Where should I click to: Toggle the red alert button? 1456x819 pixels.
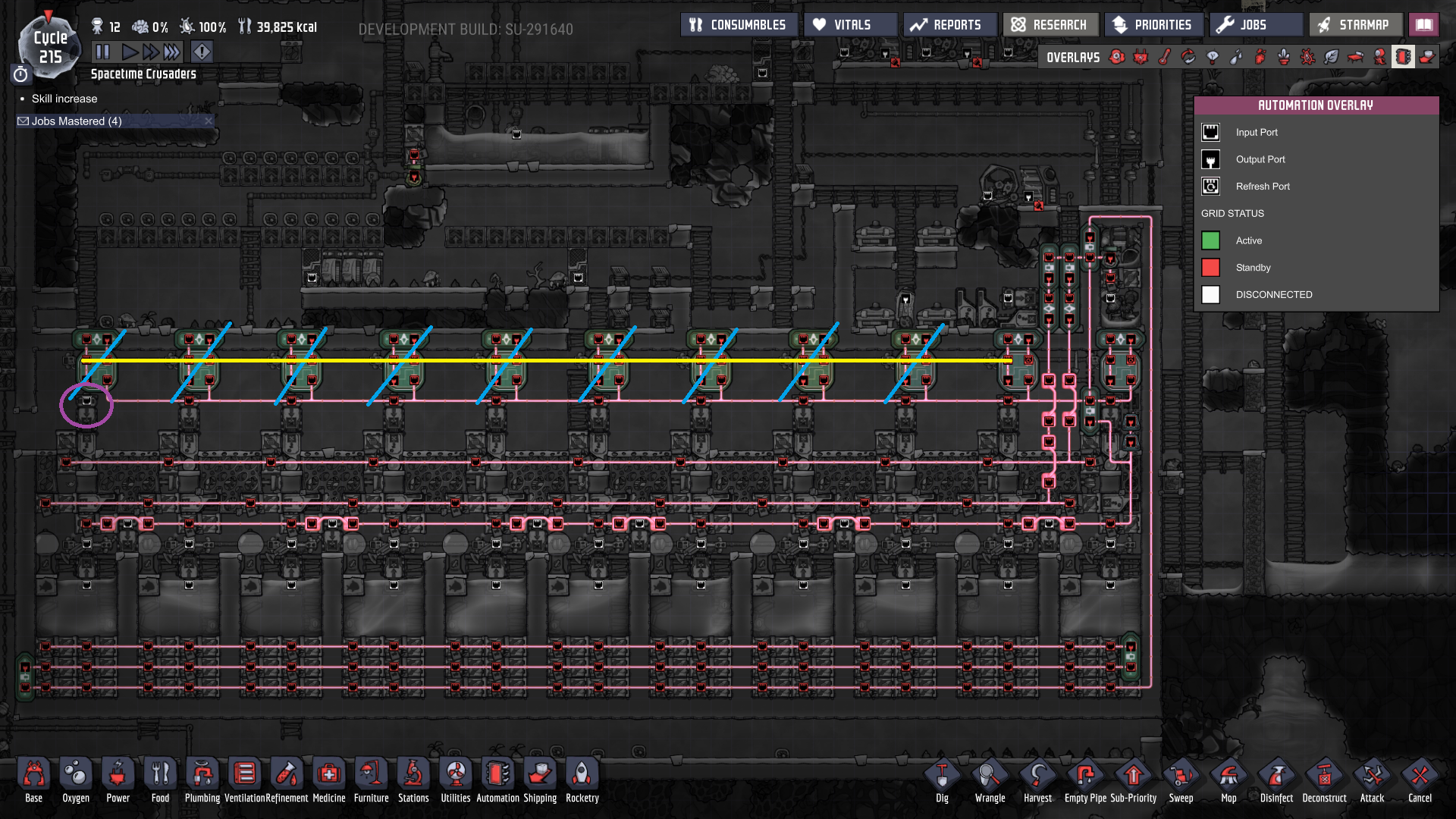[202, 52]
